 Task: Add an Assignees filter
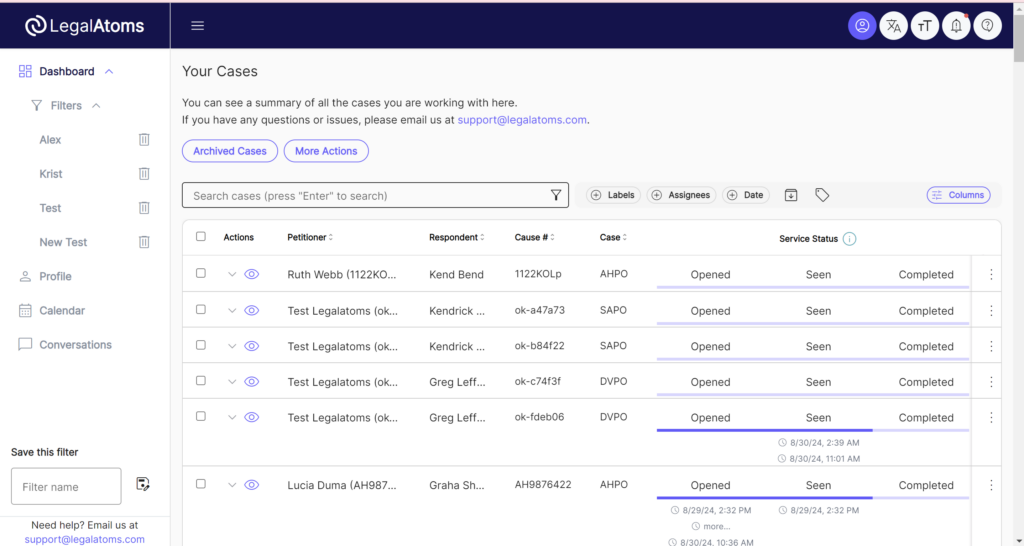(681, 195)
